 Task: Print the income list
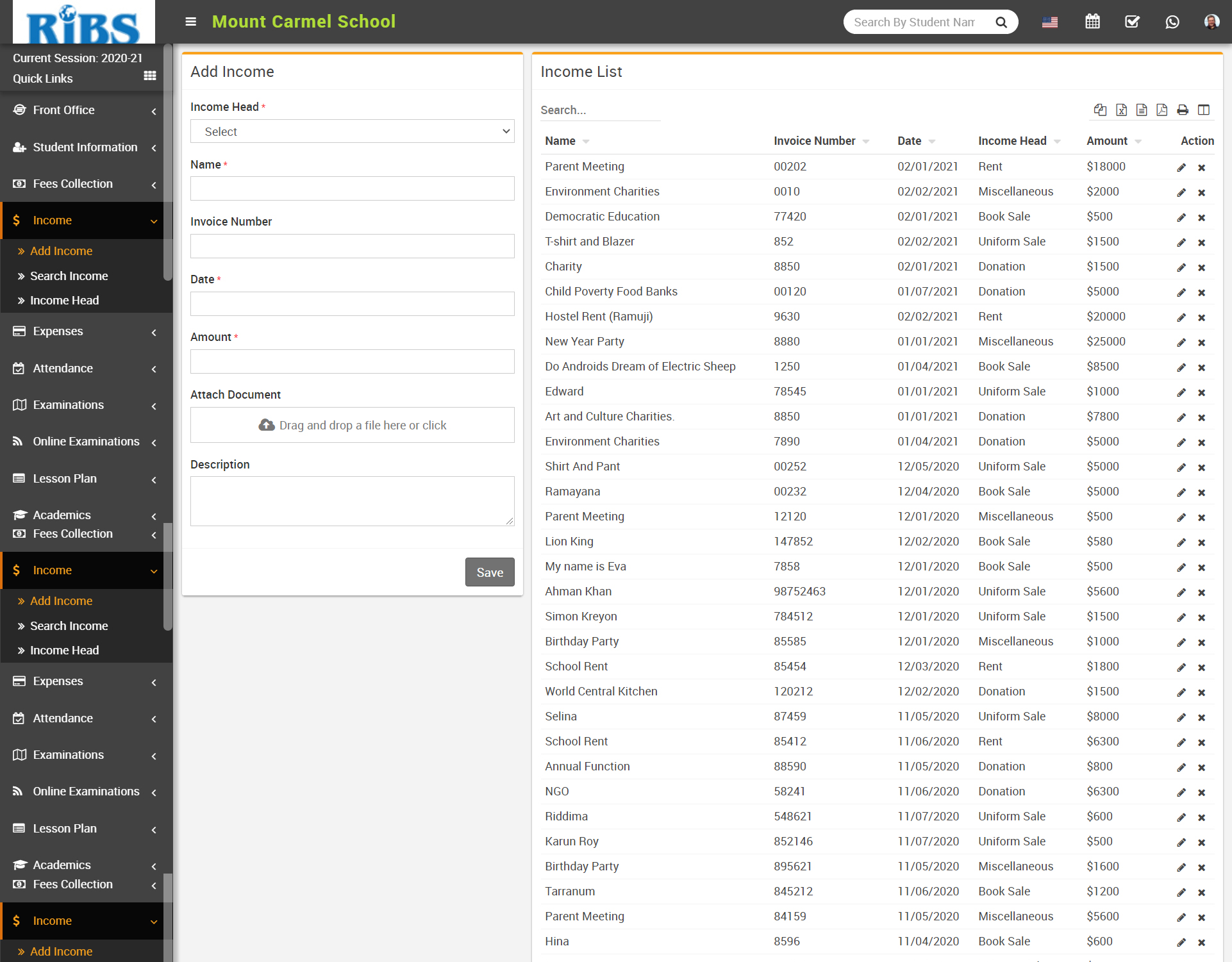tap(1183, 110)
